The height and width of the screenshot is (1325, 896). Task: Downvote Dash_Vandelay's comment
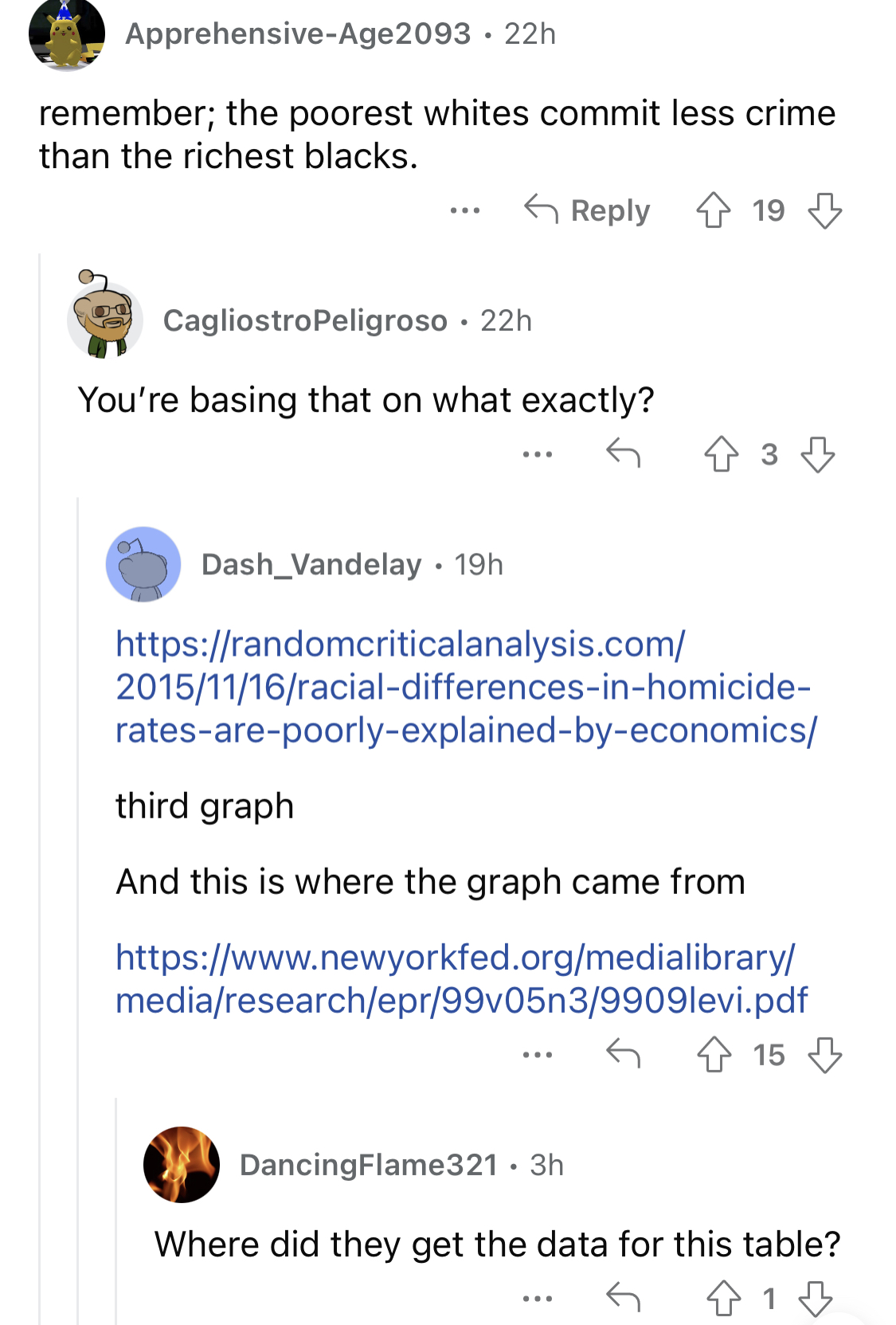(x=824, y=1055)
